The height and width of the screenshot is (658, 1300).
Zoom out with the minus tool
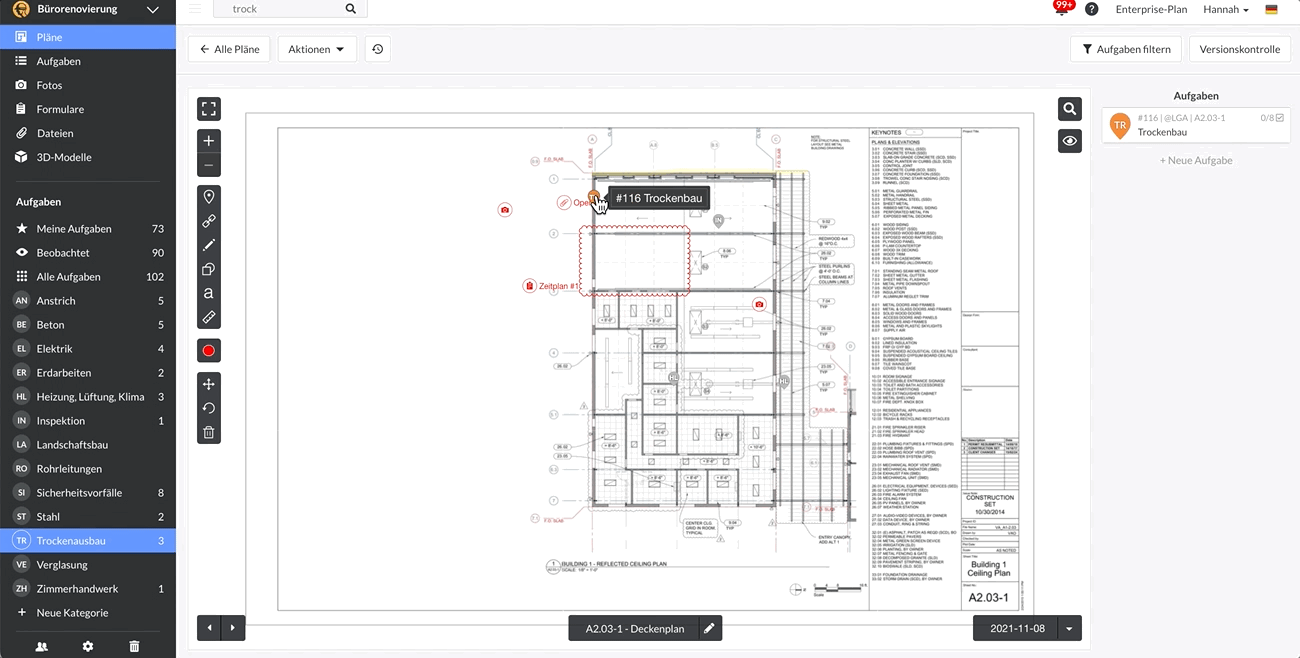(208, 165)
